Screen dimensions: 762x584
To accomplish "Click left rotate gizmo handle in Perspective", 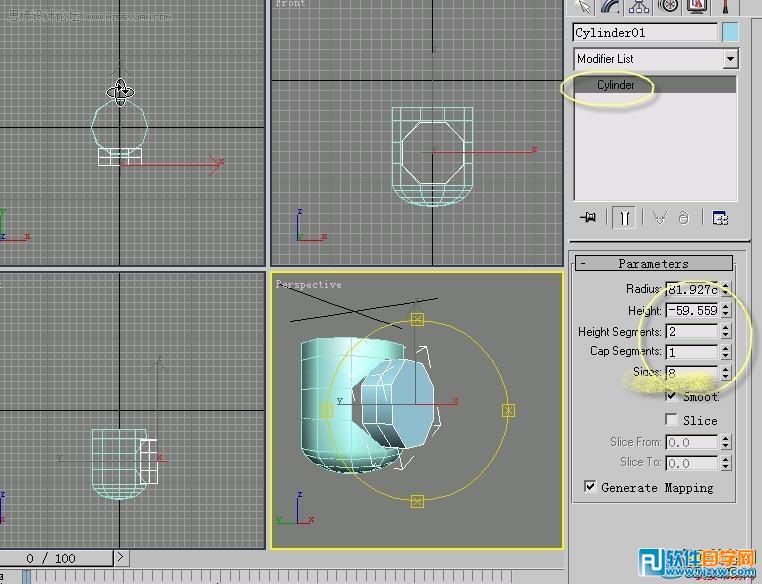I will pos(327,411).
